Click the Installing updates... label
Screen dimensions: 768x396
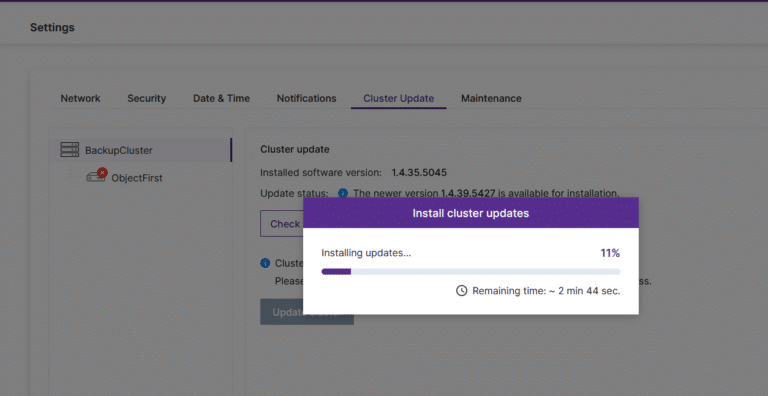[x=366, y=253]
